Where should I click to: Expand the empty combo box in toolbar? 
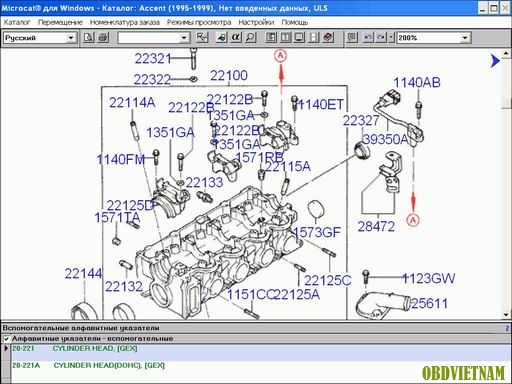(184, 38)
